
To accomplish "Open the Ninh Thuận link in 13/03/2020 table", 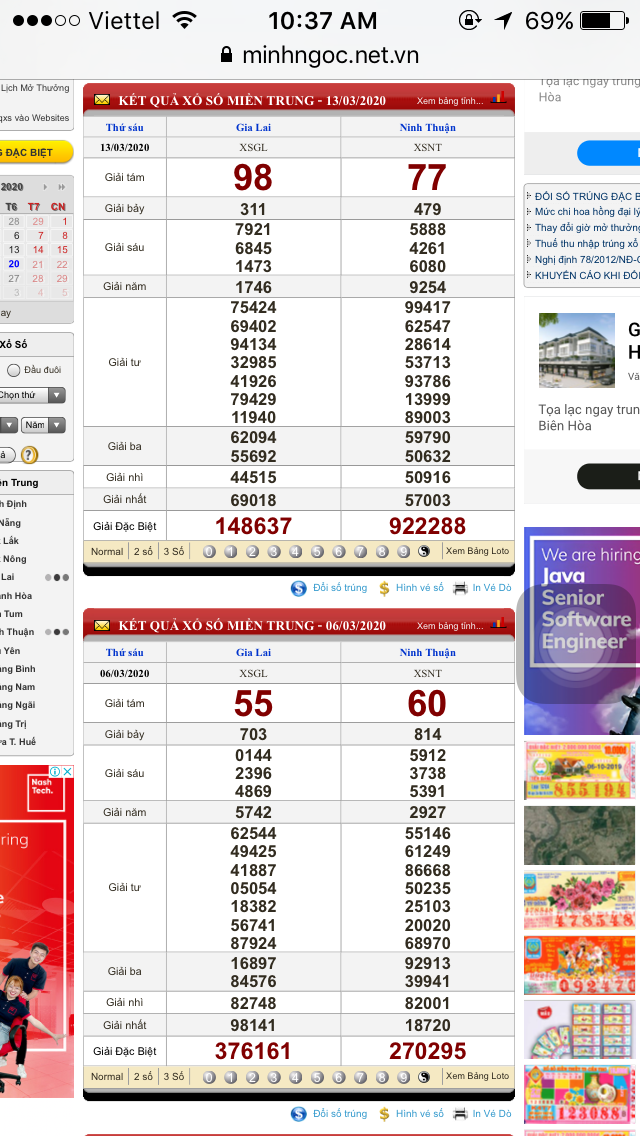I will pos(427,128).
